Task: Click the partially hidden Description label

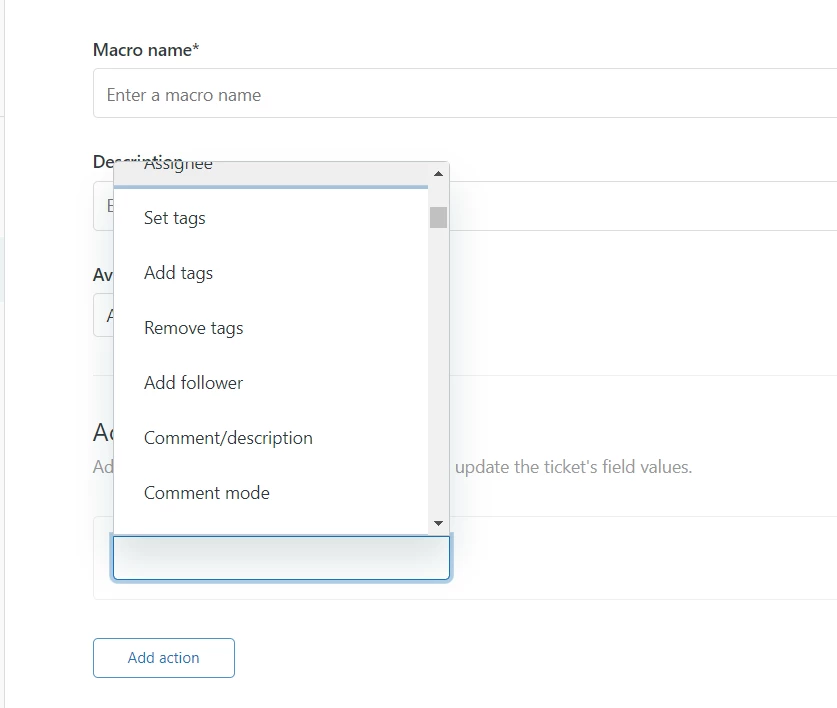Action: pos(102,162)
